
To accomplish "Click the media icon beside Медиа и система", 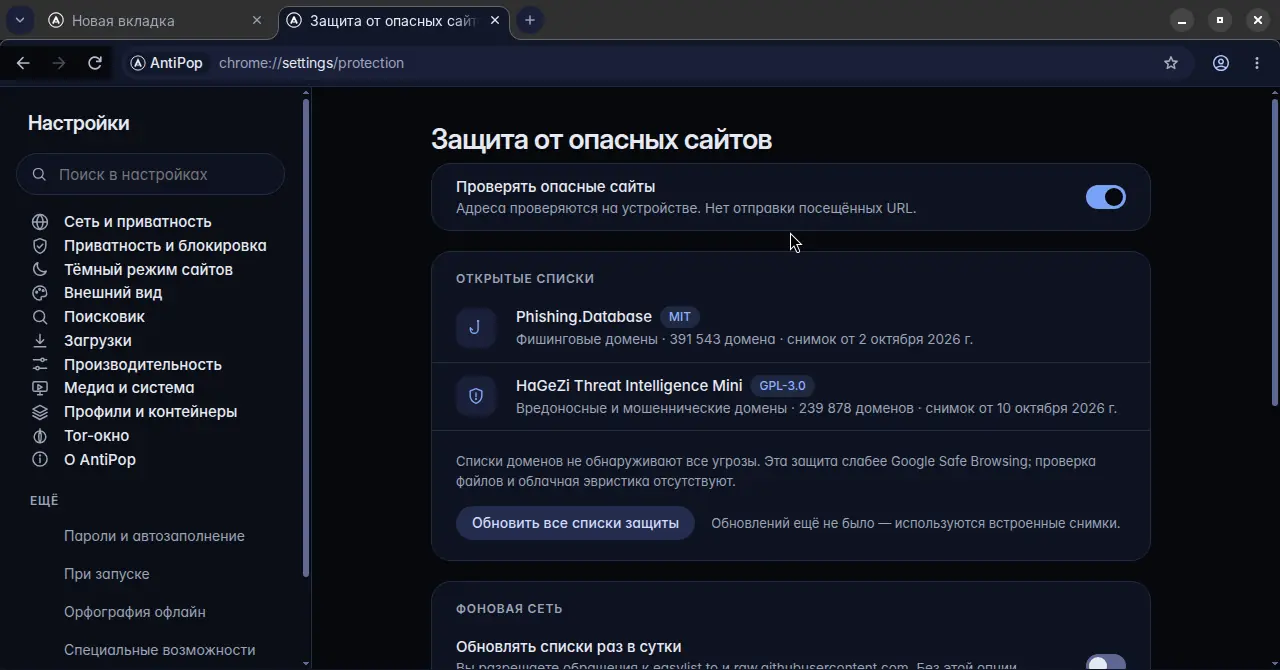I will click(x=40, y=387).
